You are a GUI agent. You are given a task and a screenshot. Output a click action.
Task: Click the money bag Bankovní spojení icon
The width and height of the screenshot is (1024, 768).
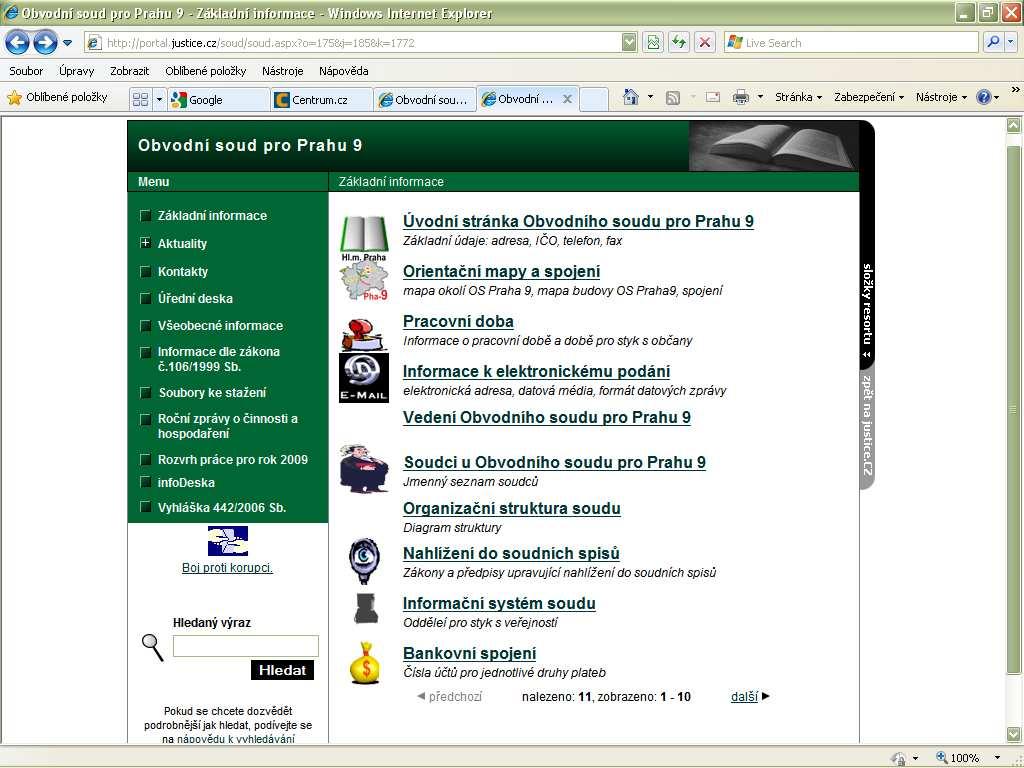[364, 663]
